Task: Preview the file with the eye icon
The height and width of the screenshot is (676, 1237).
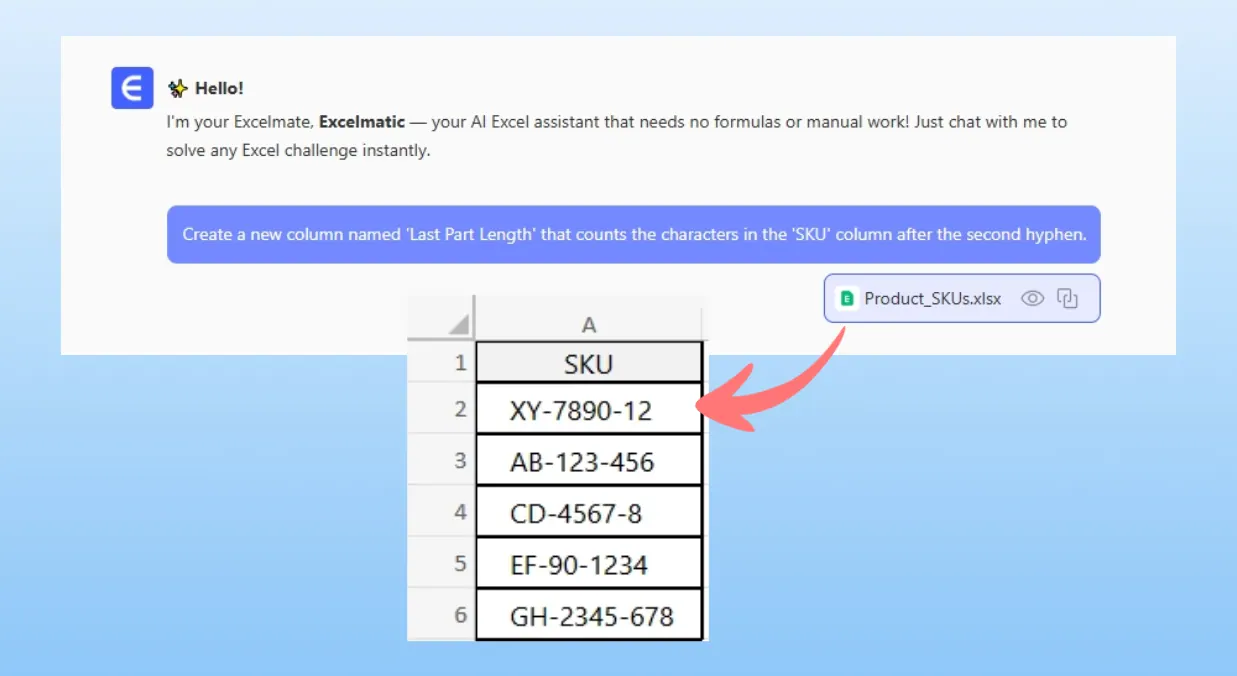Action: 1032,298
